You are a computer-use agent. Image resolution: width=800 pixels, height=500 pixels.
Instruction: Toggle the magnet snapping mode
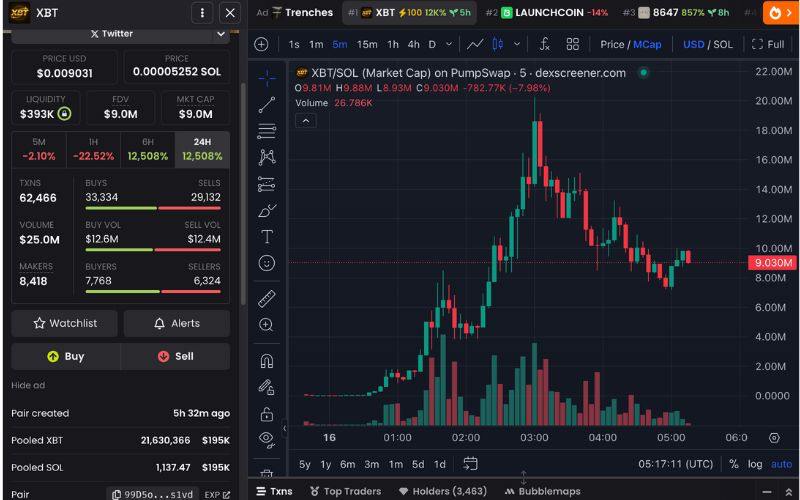[267, 361]
